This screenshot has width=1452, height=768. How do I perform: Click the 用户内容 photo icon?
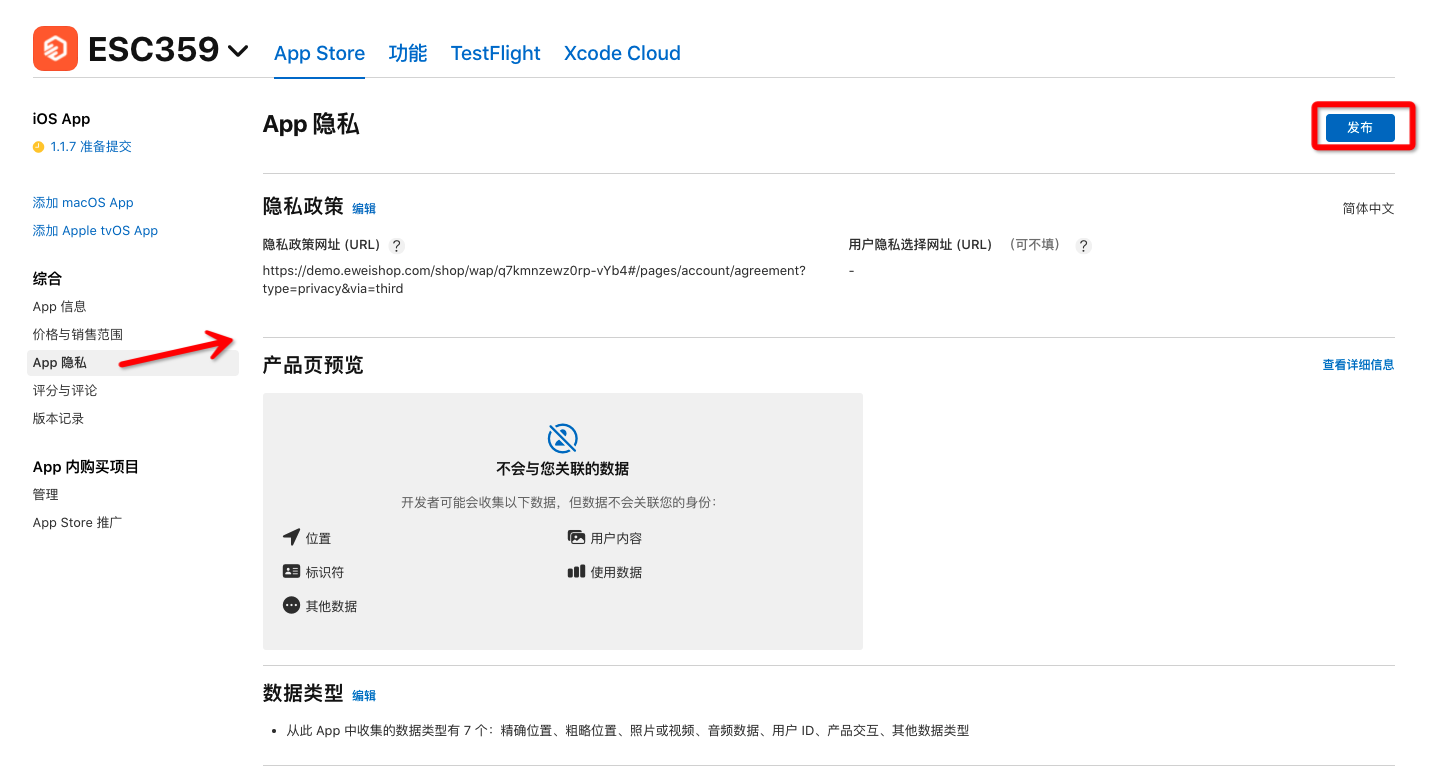[576, 538]
